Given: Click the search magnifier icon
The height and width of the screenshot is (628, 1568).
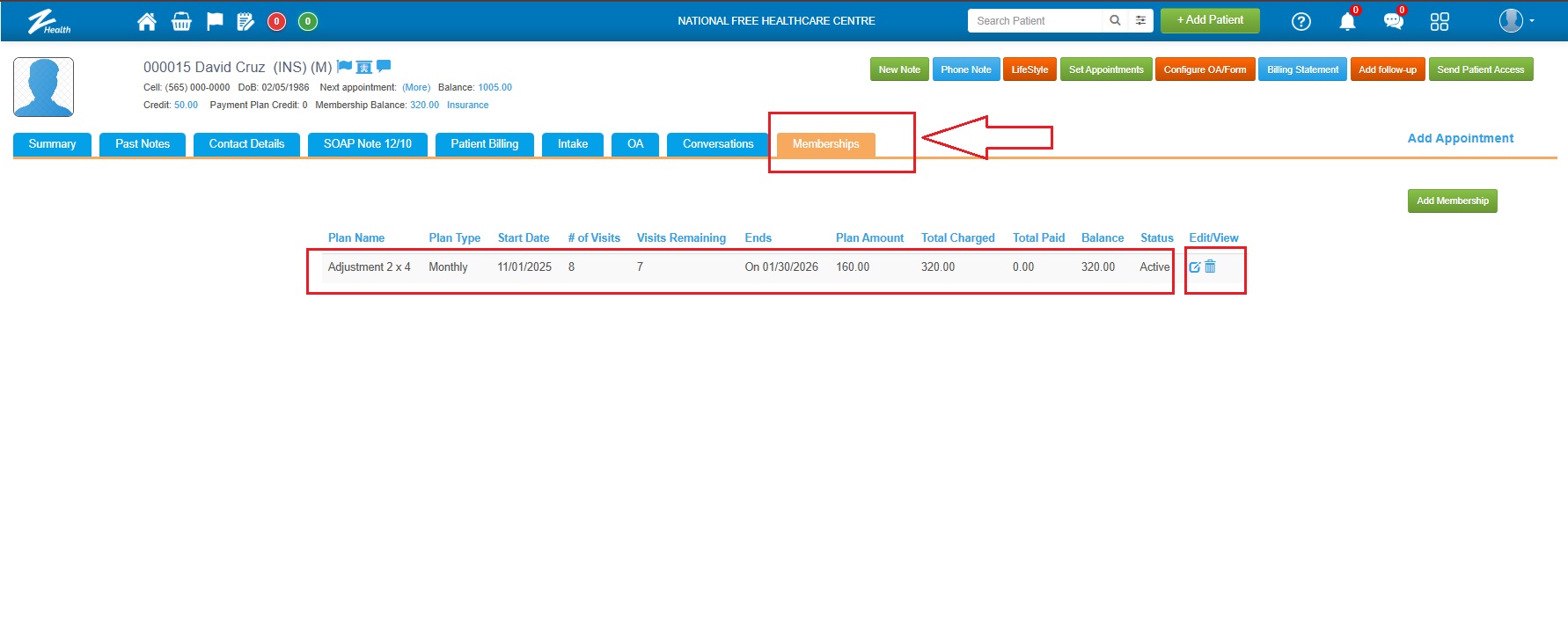Looking at the screenshot, I should pos(1115,20).
